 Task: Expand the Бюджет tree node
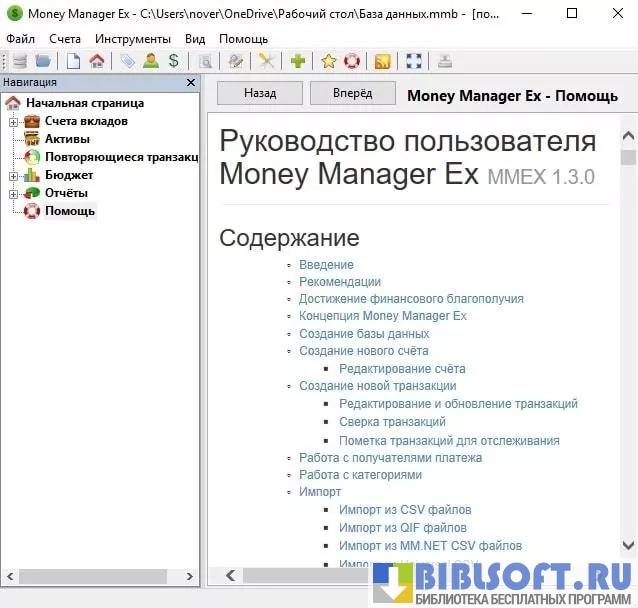pyautogui.click(x=14, y=175)
